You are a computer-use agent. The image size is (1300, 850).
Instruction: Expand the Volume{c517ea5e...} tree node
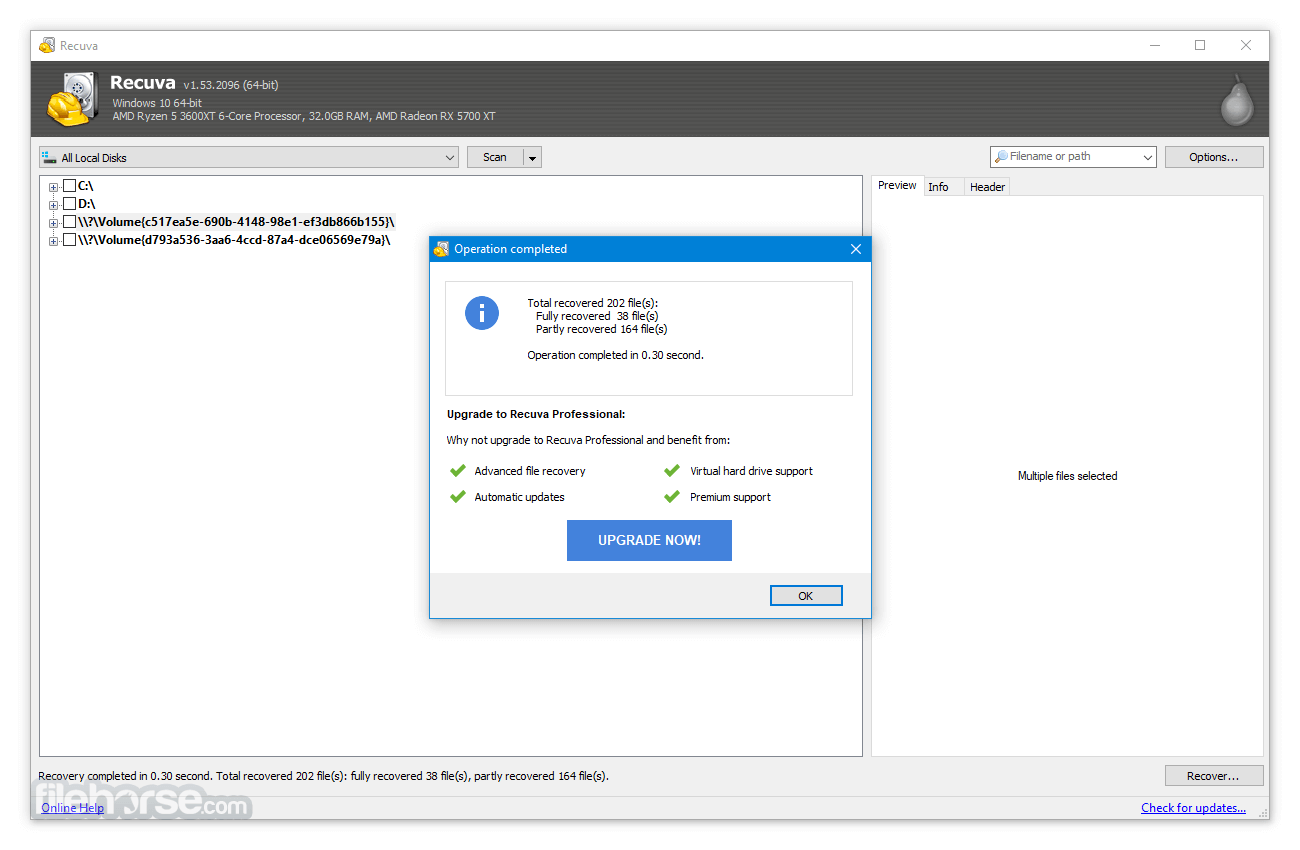click(x=53, y=223)
